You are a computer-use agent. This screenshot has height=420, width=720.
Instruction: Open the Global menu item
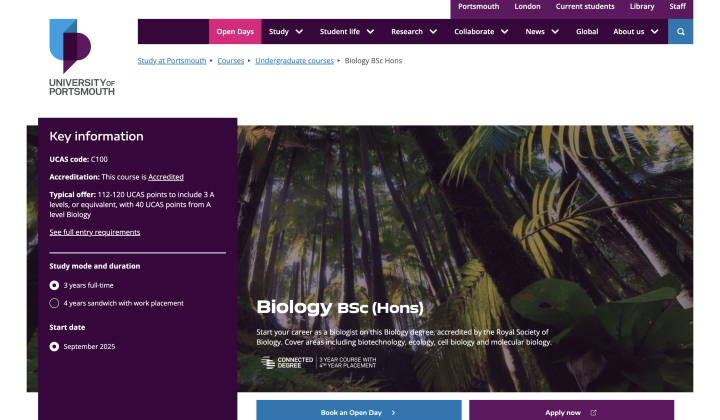coord(587,32)
